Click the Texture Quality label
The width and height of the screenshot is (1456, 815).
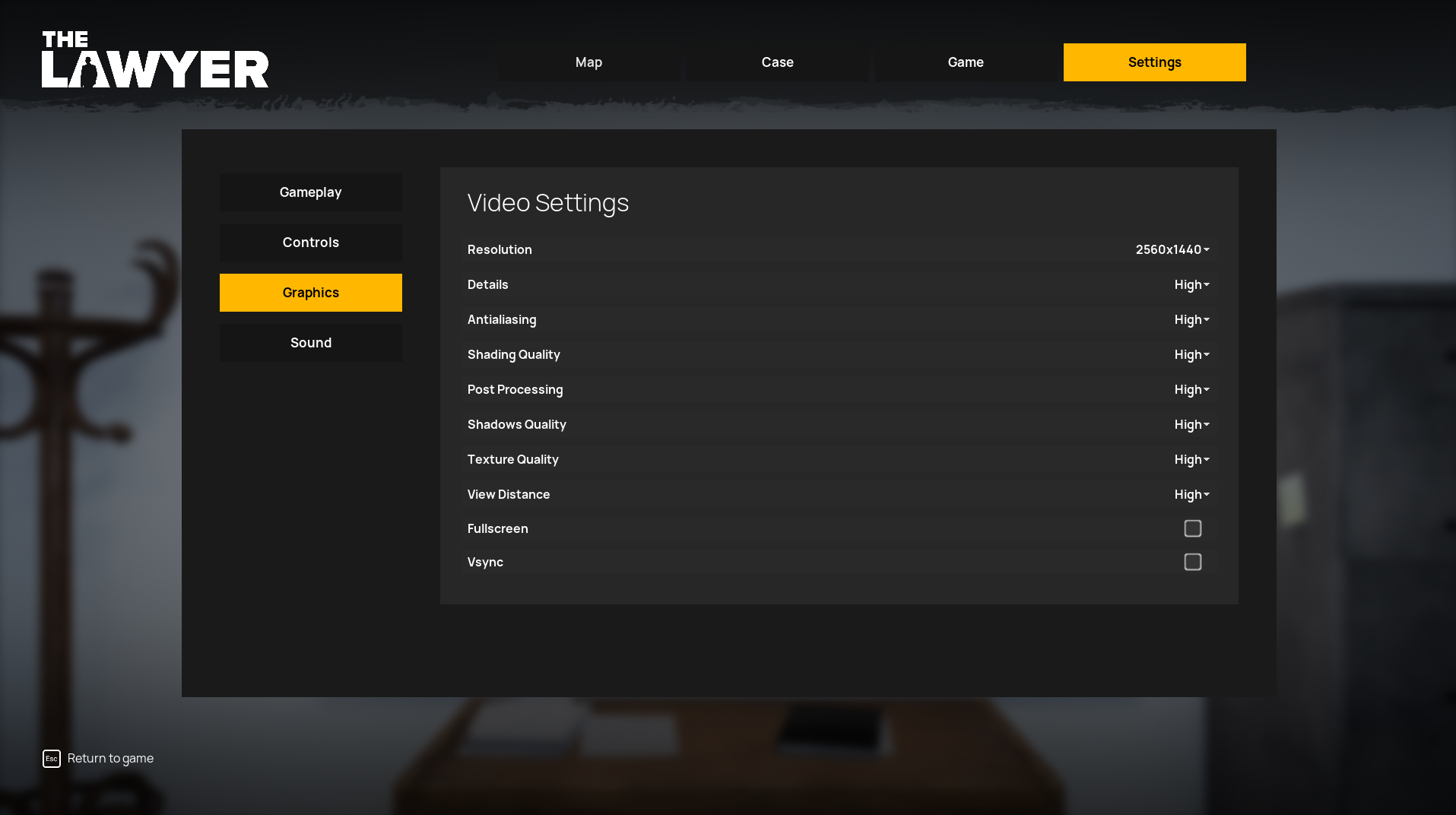click(512, 460)
